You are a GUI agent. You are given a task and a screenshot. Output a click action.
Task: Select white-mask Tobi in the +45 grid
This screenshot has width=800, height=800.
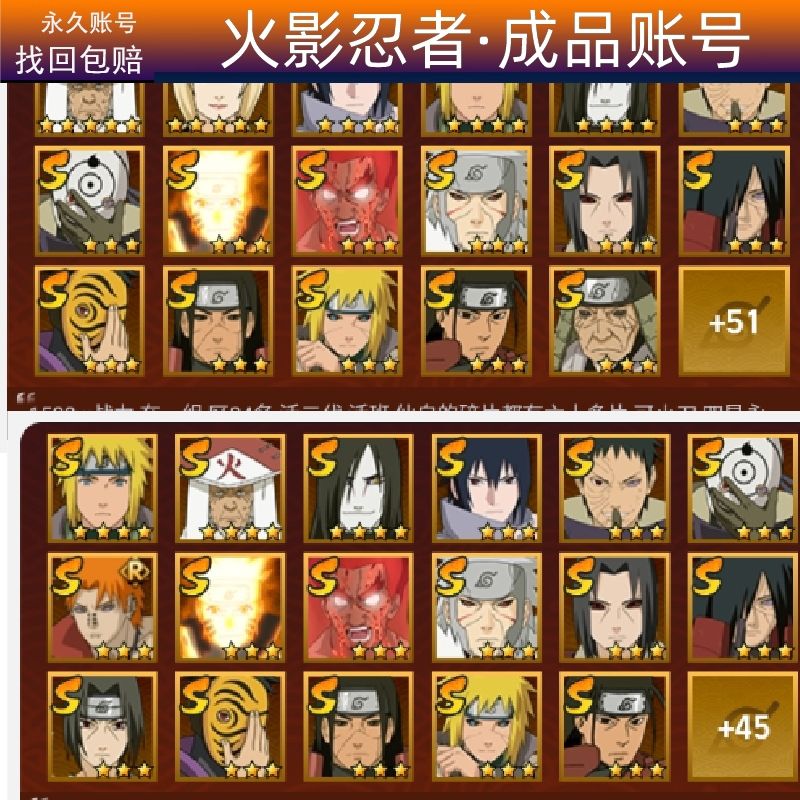coord(743,488)
